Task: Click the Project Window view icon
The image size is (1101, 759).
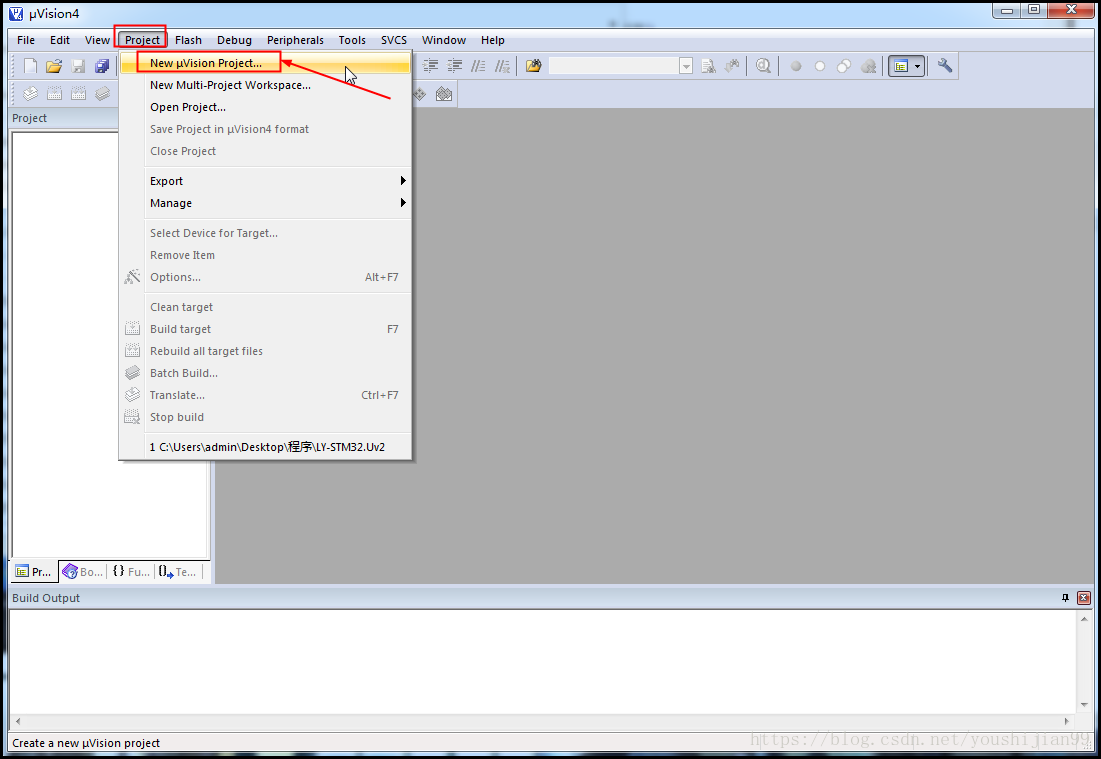Action: tap(901, 66)
